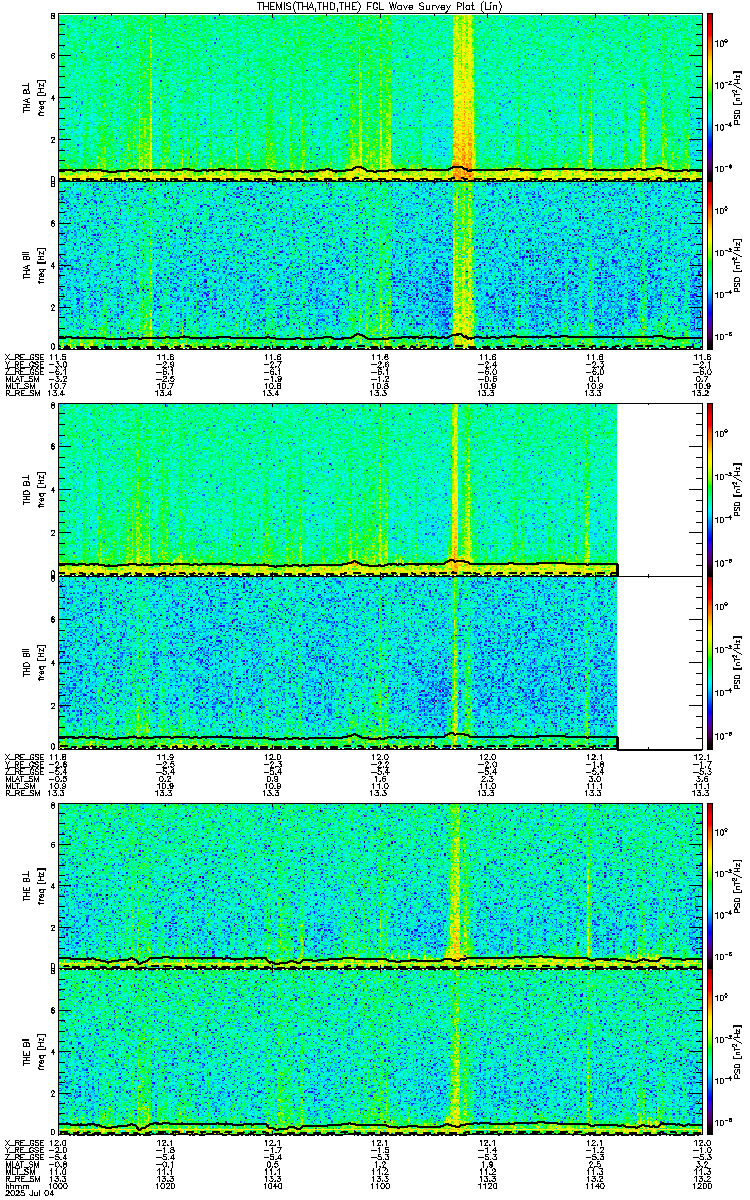
Task: Click the 1140 time tick label
Action: [594, 1186]
